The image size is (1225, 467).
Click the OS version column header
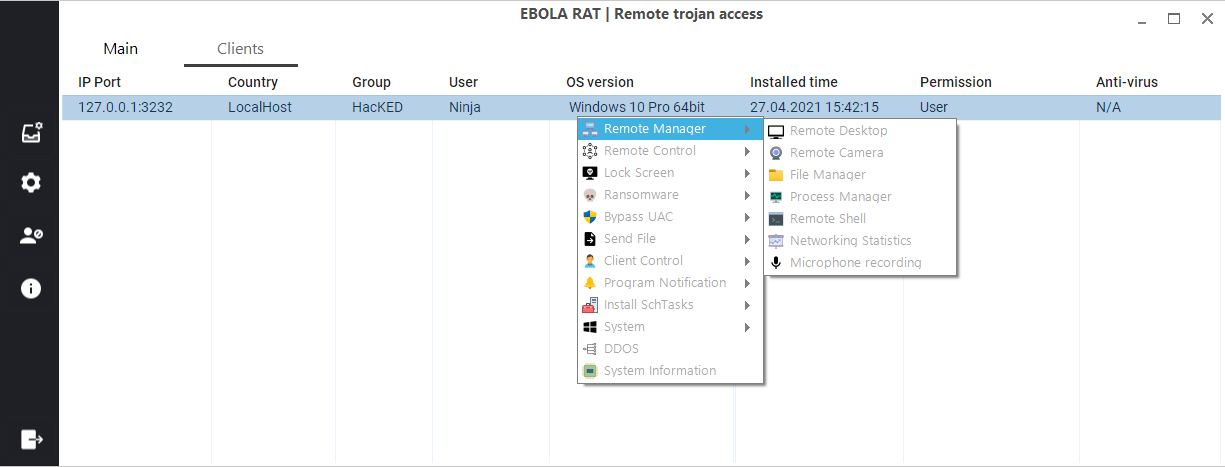[600, 82]
